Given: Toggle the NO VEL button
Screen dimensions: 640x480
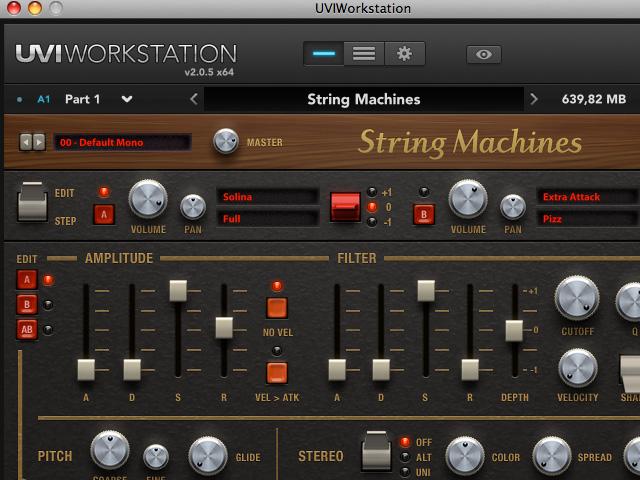Looking at the screenshot, I should tap(277, 308).
